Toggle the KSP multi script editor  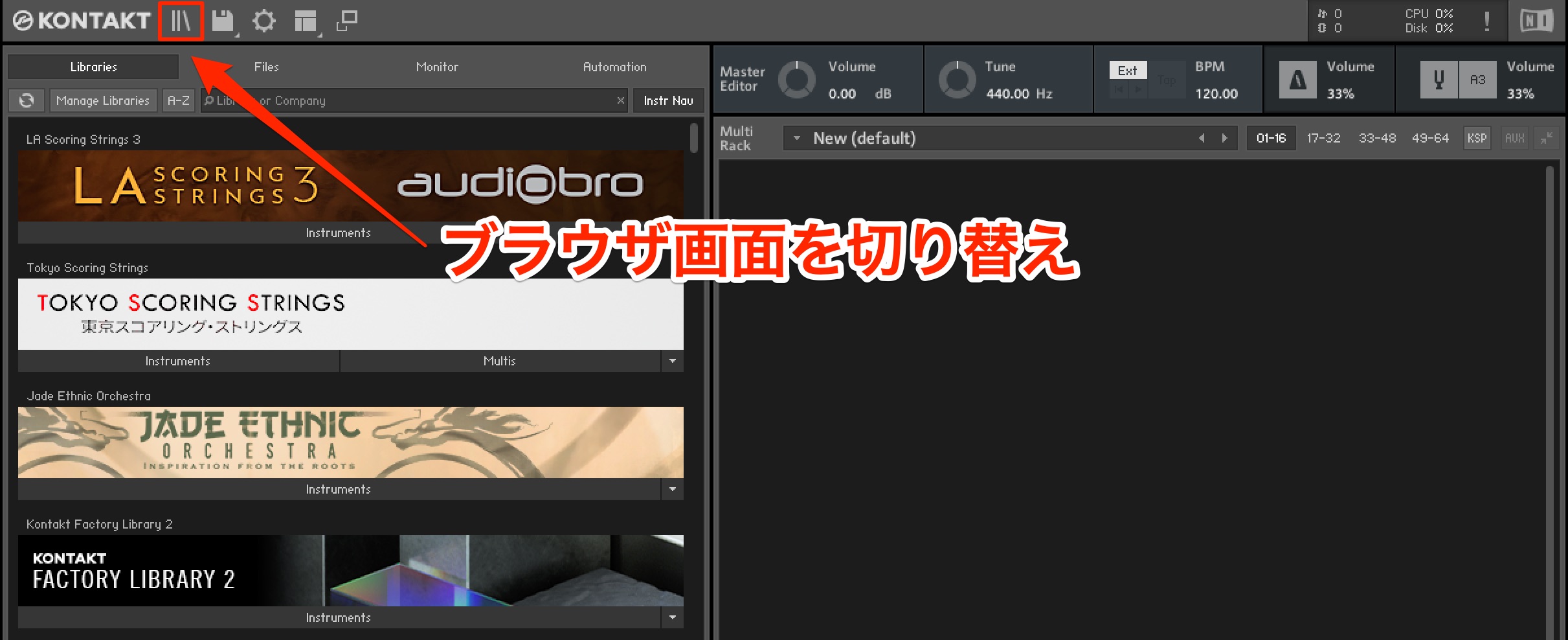[1477, 138]
